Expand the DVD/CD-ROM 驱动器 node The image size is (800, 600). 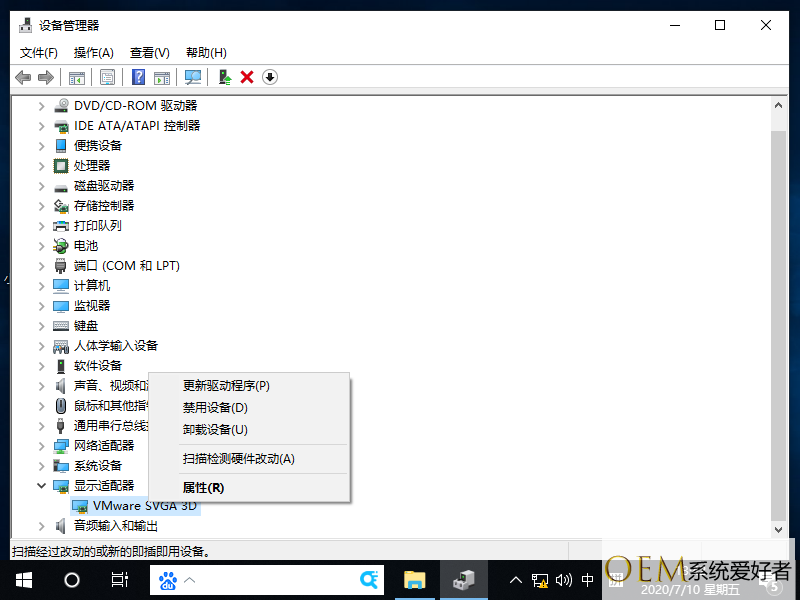point(41,105)
